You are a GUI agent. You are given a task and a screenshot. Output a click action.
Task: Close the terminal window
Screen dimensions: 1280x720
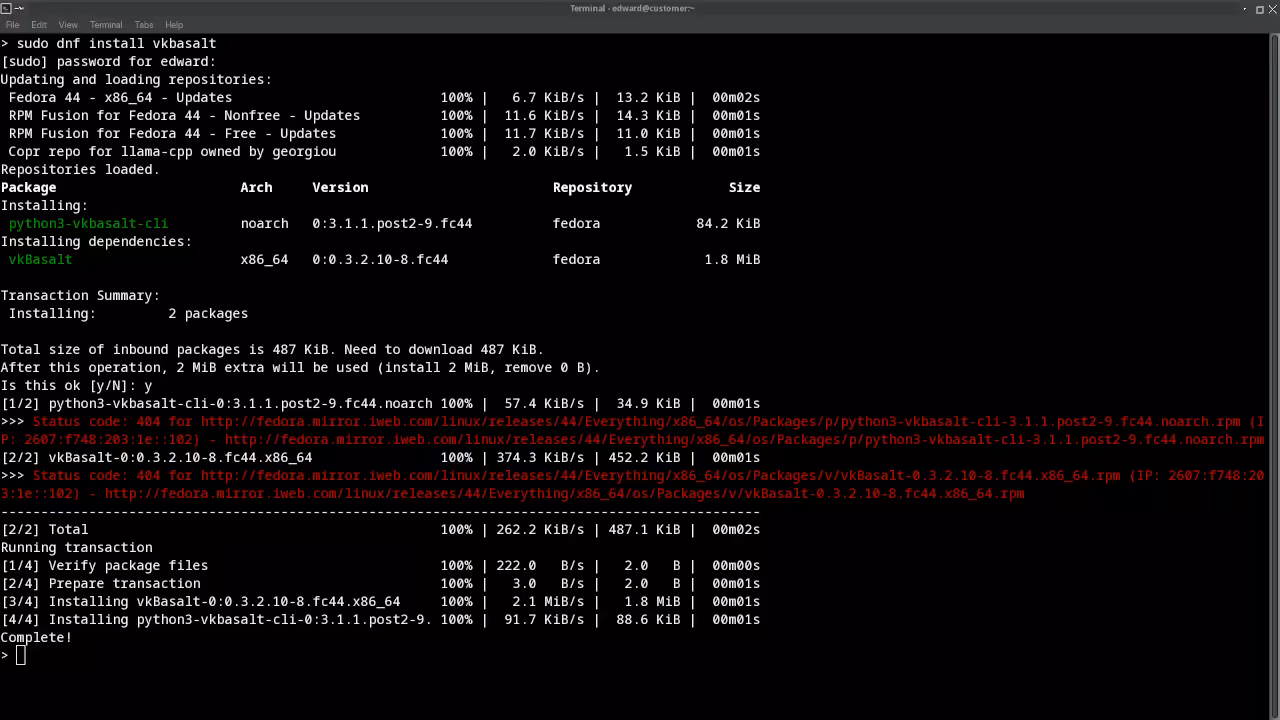coord(1272,9)
